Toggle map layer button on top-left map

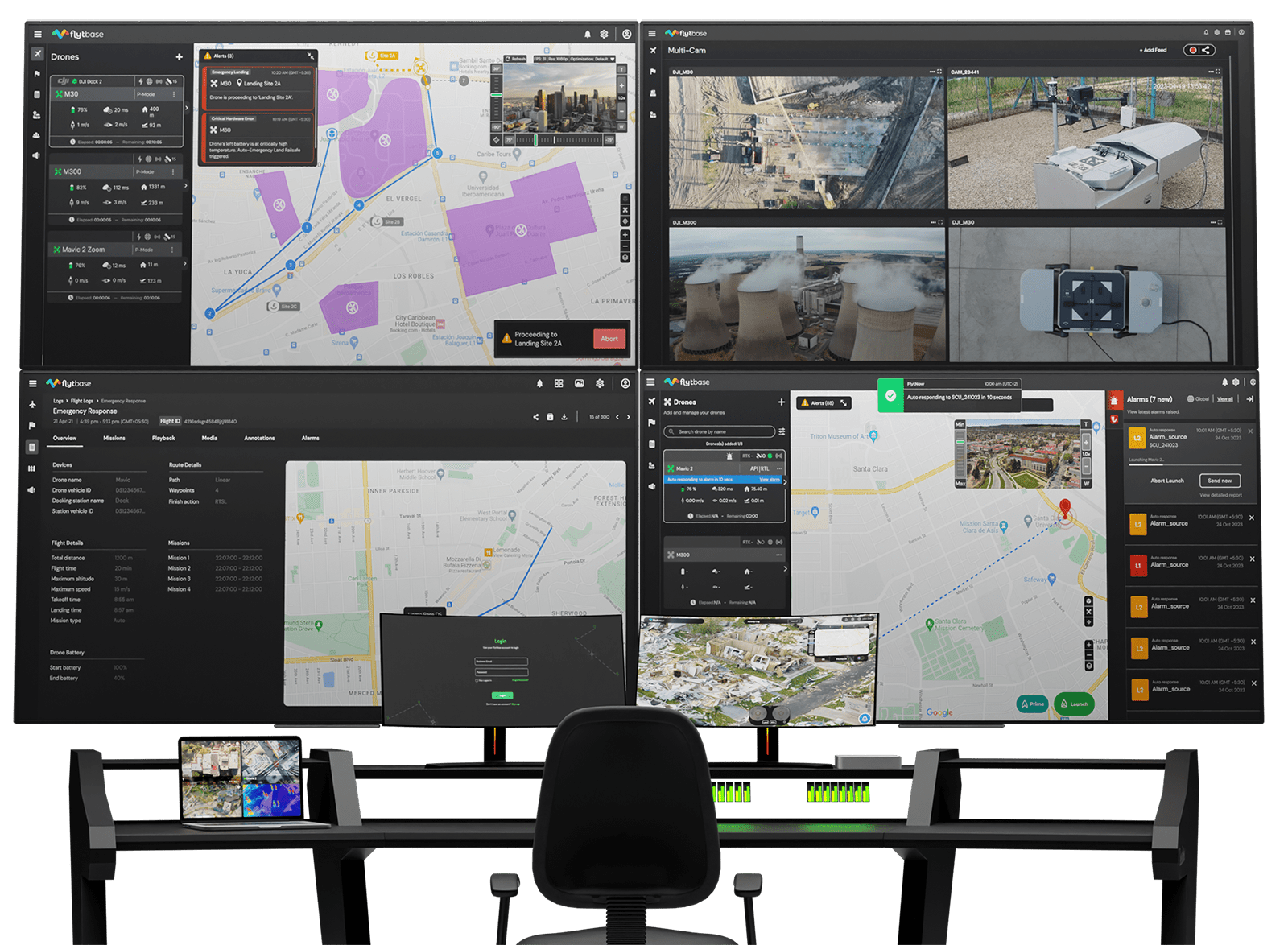625,258
